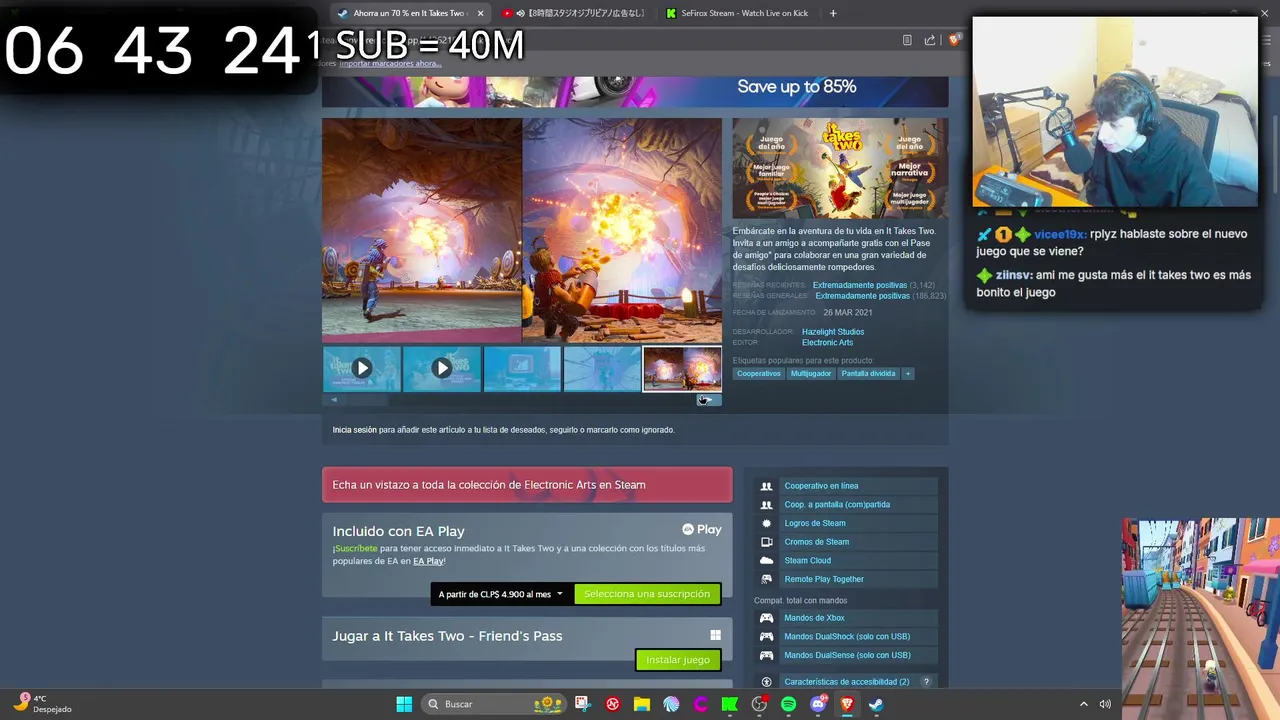Click the thumbnail strip scrollbar track
The width and height of the screenshot is (1280, 720).
521,400
